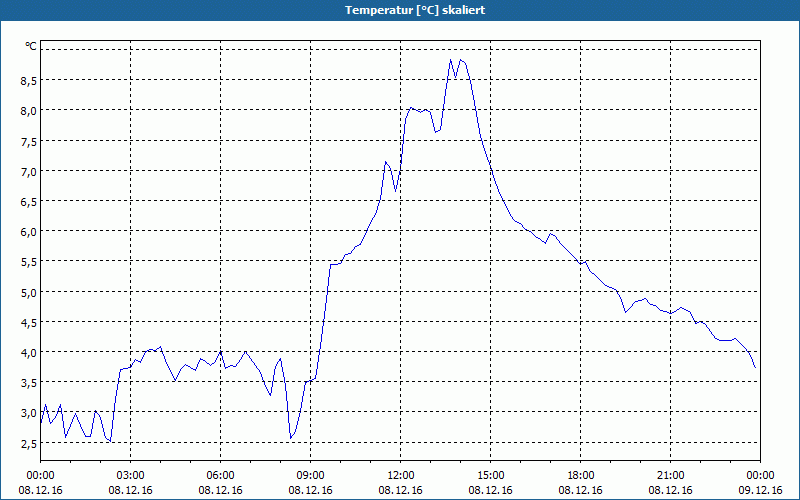
Task: Click the 2,5 y-axis value
Action: click(29, 443)
